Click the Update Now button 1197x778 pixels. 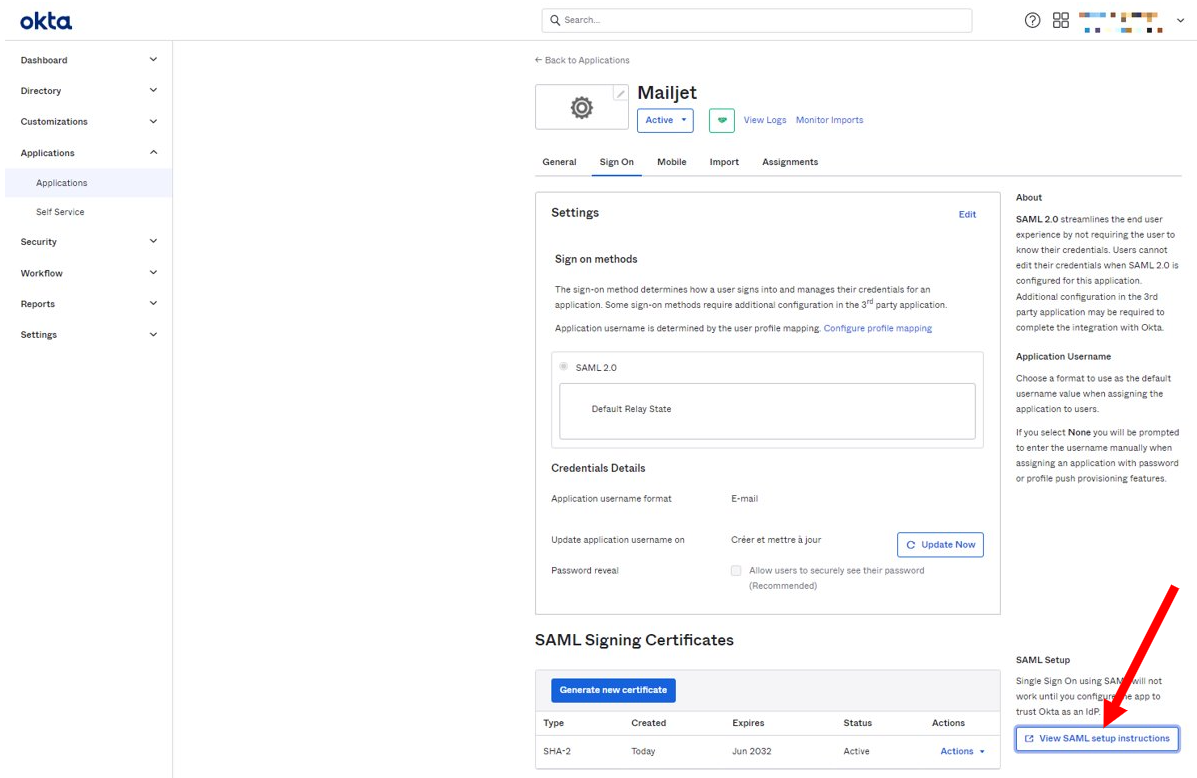(x=940, y=544)
